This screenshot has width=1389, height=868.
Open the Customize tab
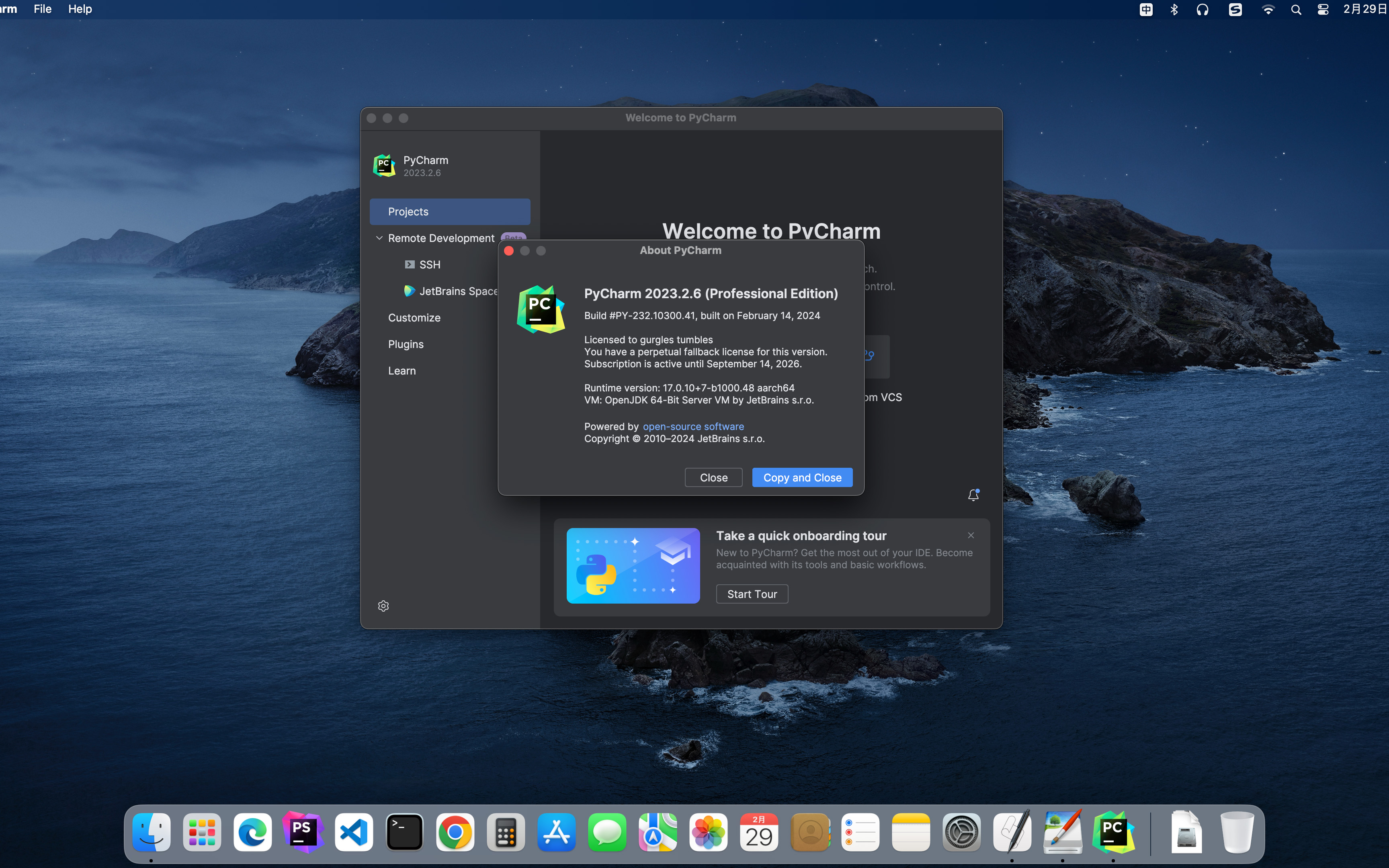(414, 317)
